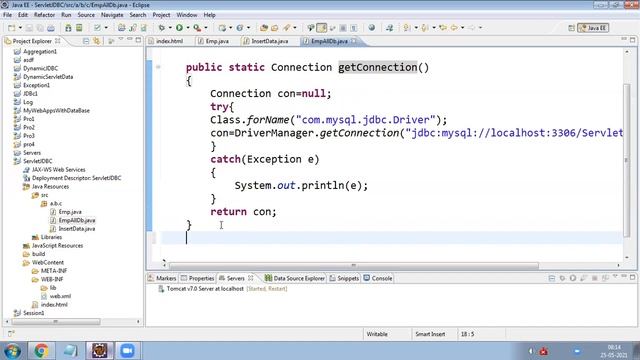Open the New wizard dropdown arrow
640x360 pixels.
[x=20, y=28]
